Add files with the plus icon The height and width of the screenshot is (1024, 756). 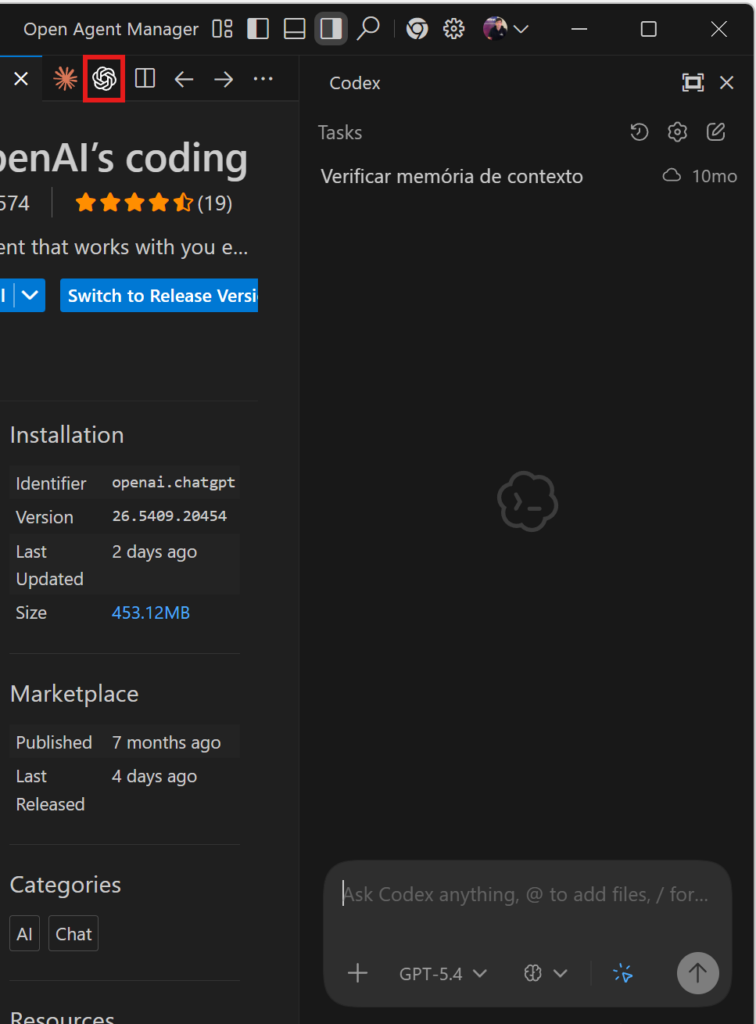click(358, 974)
